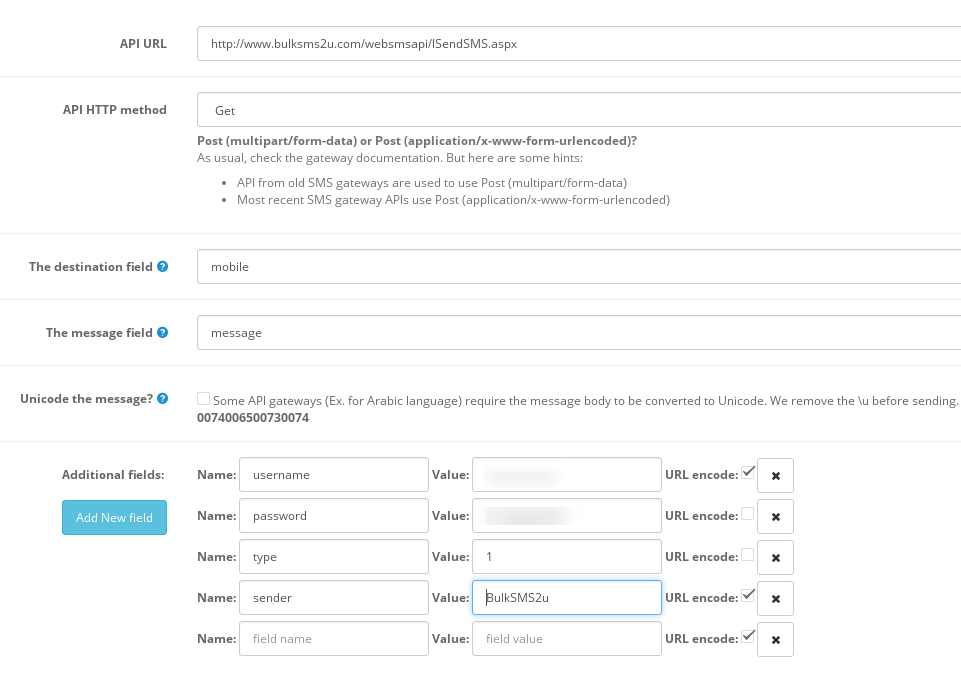Viewport: 961px width, 677px height.
Task: Show help for the message field
Action: (162, 333)
